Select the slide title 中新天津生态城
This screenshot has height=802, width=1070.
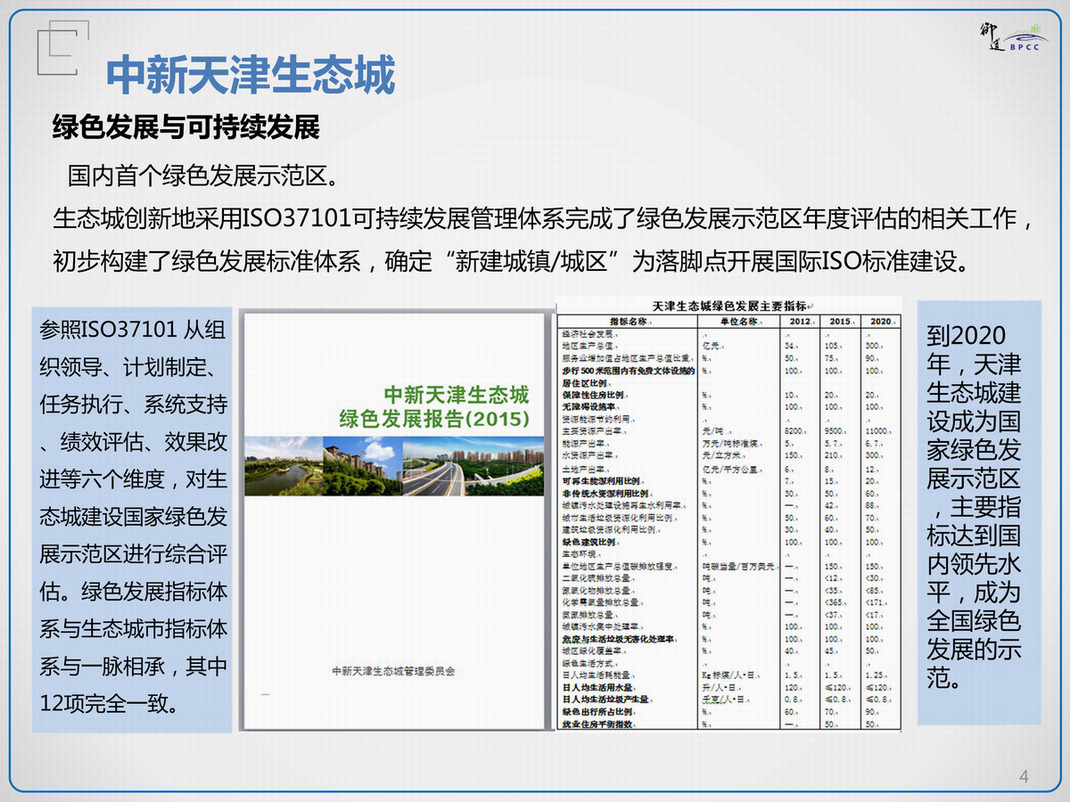pyautogui.click(x=250, y=74)
